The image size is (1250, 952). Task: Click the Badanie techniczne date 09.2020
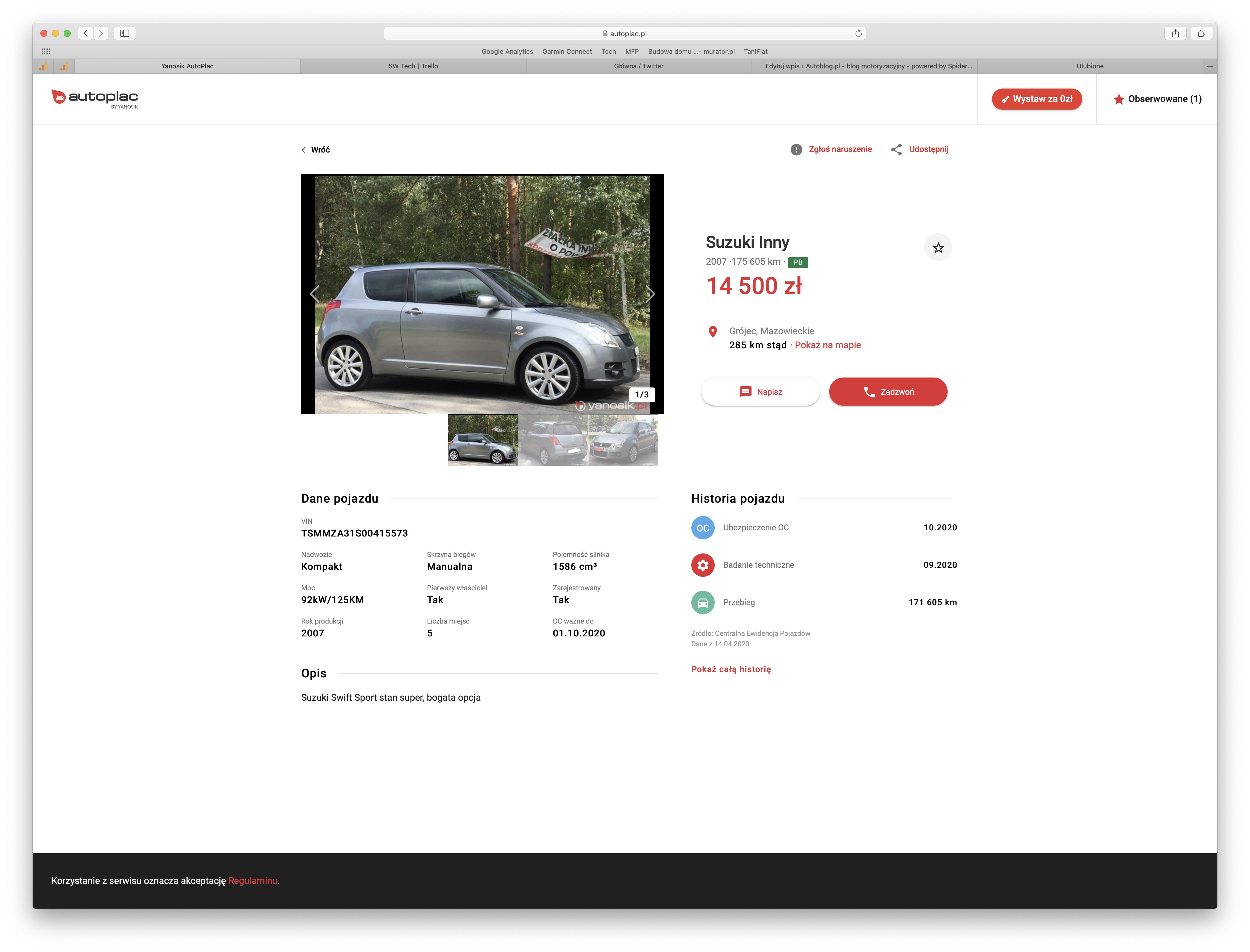pyautogui.click(x=939, y=565)
